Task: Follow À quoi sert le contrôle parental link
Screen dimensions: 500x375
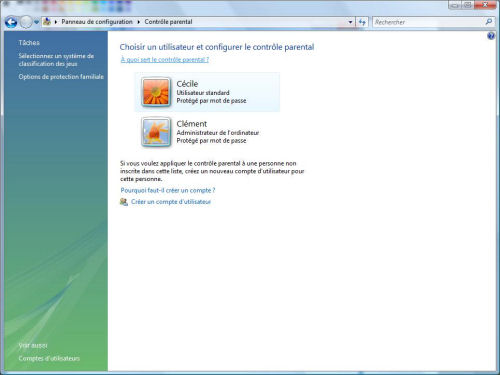Action: click(165, 60)
